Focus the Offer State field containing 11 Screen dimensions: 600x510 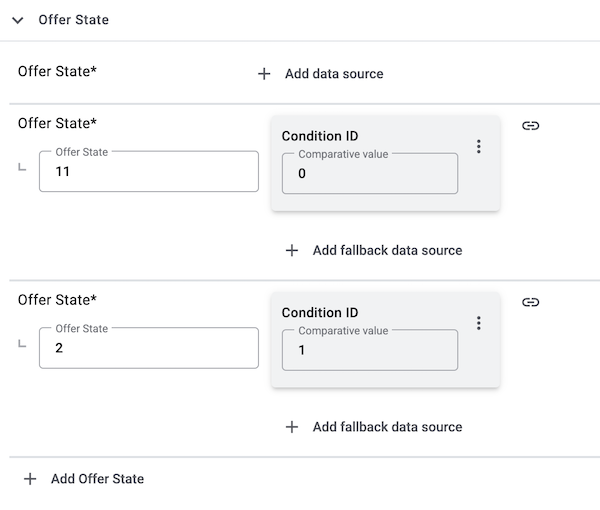(x=148, y=172)
